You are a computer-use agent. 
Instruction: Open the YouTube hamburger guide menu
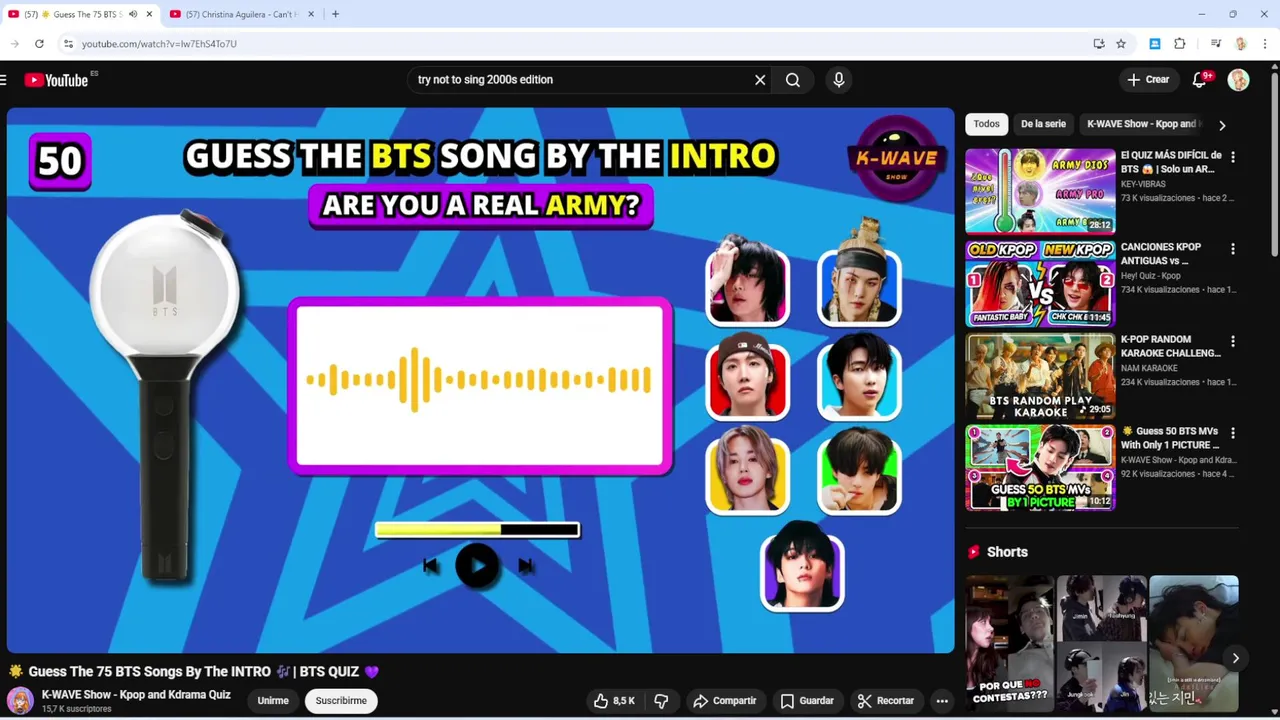[x=4, y=80]
